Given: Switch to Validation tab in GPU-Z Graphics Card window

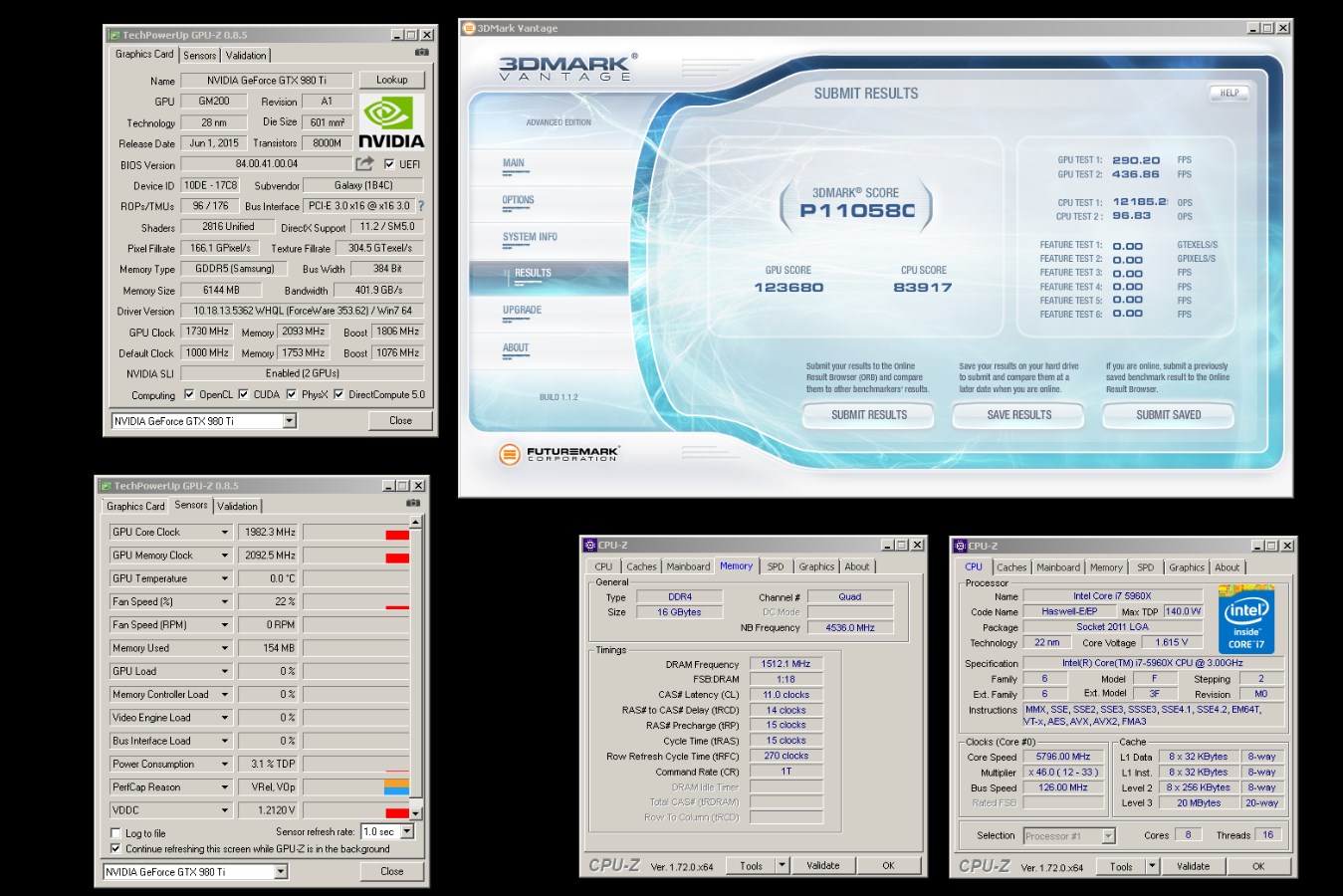Looking at the screenshot, I should (245, 56).
